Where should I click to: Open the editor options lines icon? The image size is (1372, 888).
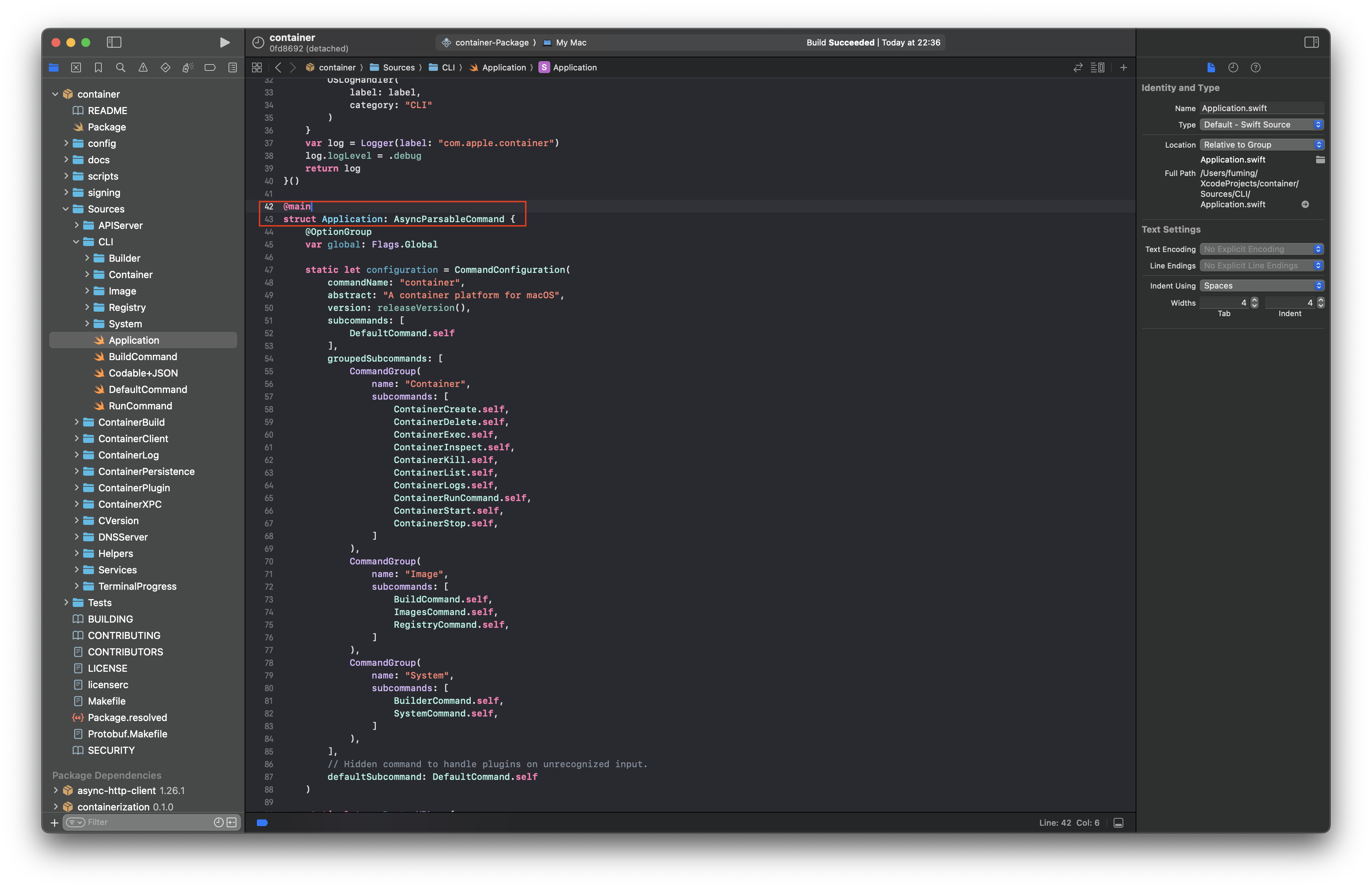pyautogui.click(x=1098, y=67)
